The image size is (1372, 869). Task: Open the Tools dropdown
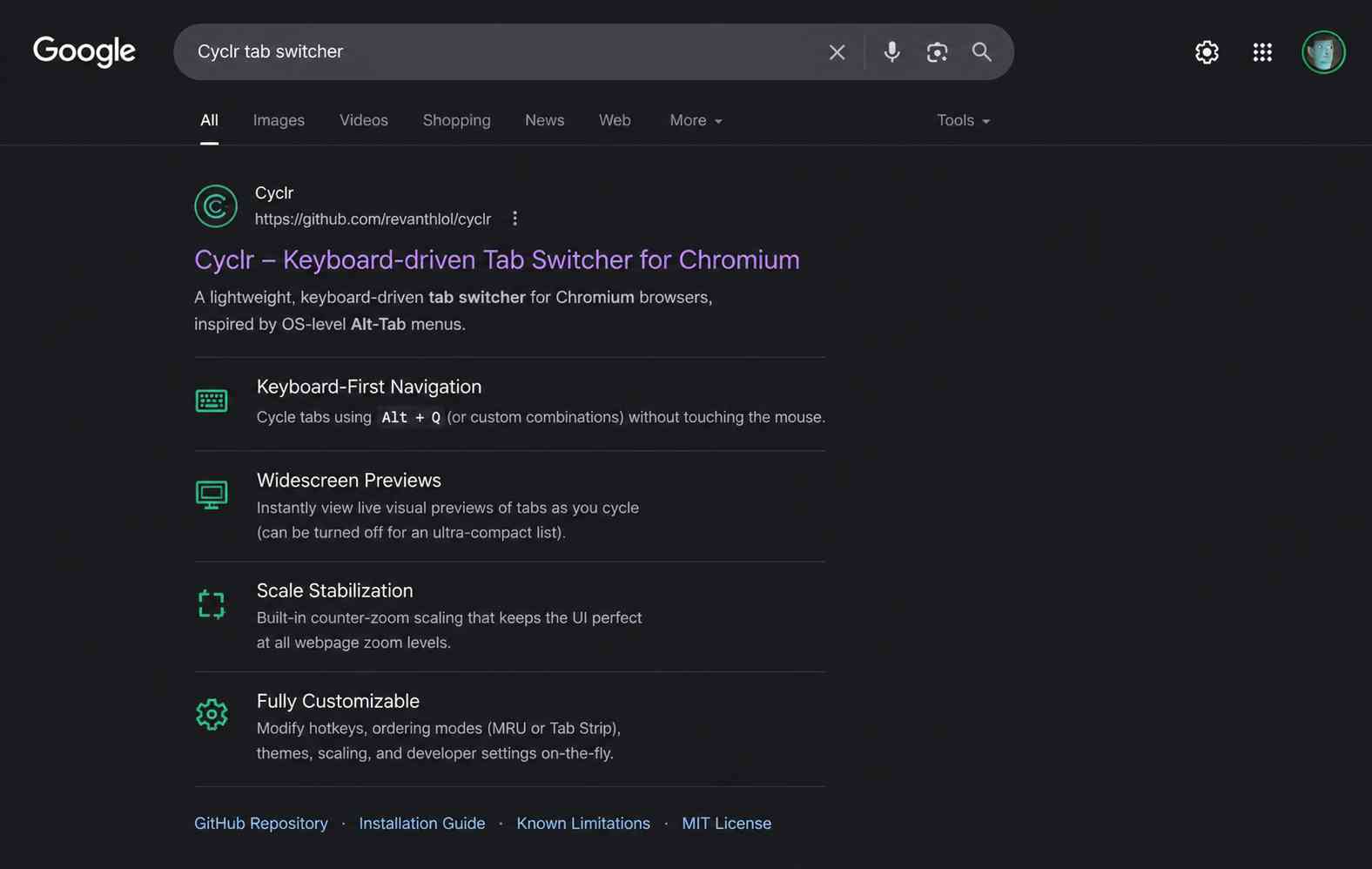click(963, 120)
